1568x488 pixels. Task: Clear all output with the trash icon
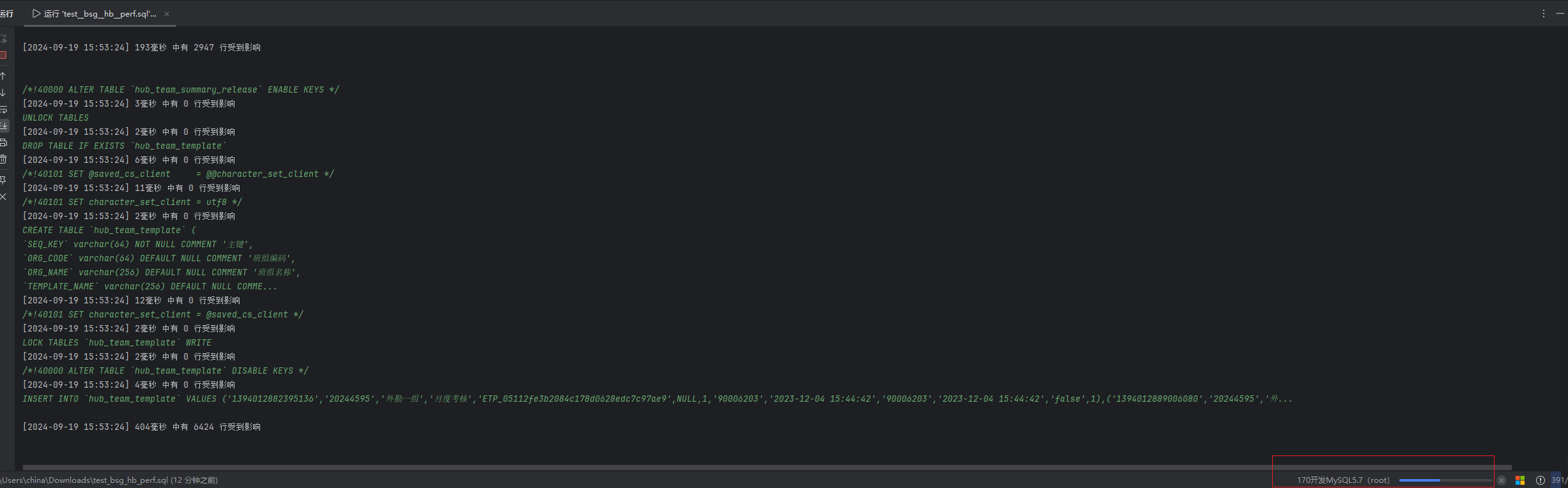(x=3, y=159)
